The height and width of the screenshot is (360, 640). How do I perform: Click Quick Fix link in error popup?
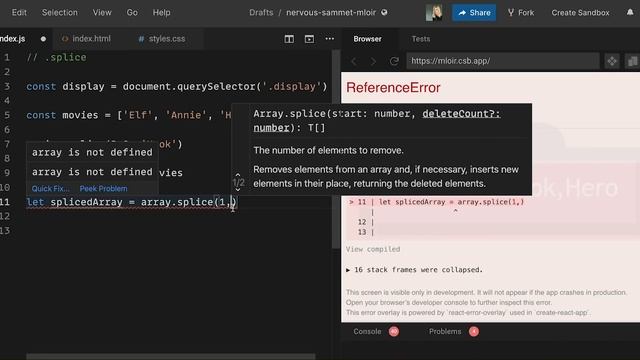click(x=51, y=189)
